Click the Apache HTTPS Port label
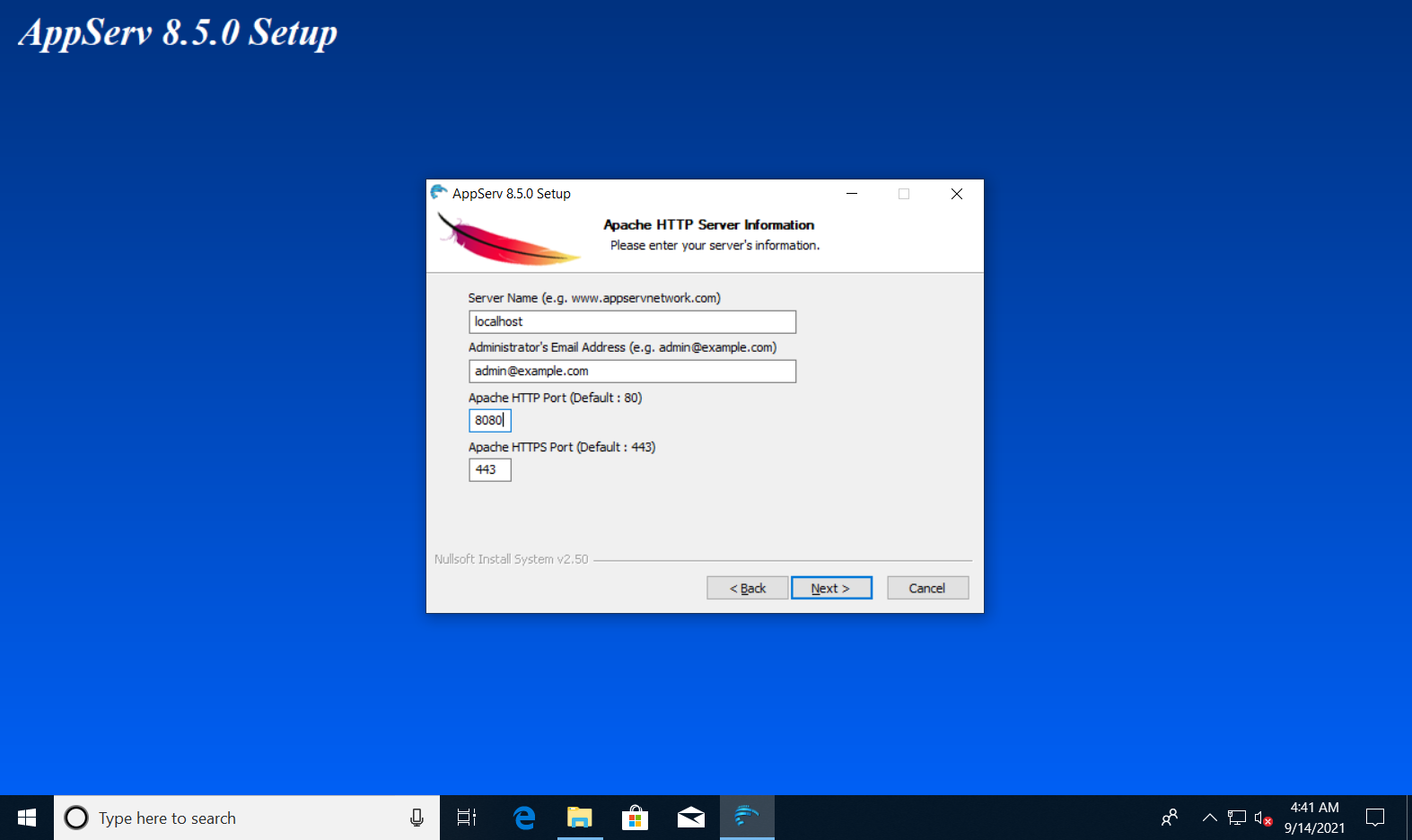The height and width of the screenshot is (840, 1412). pos(562,447)
